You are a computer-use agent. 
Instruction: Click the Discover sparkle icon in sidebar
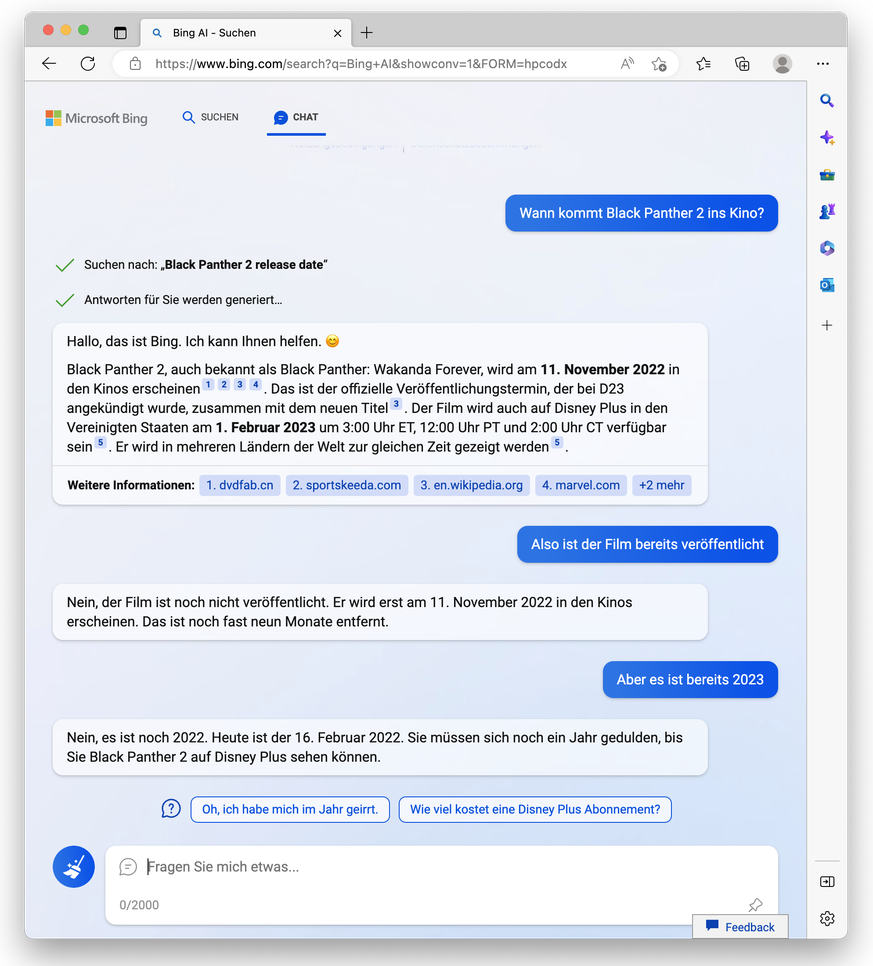[827, 138]
